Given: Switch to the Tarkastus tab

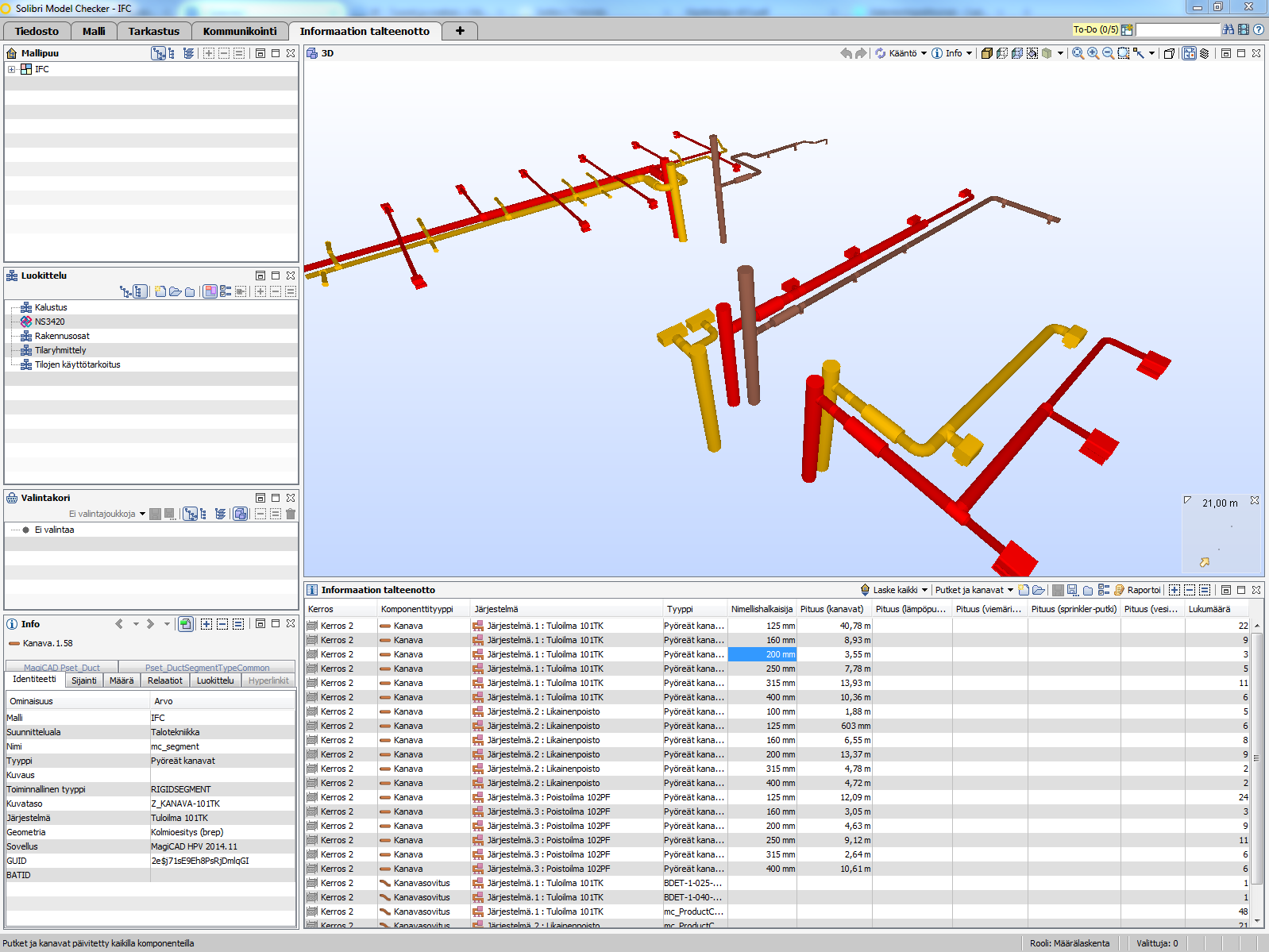Looking at the screenshot, I should click(154, 31).
